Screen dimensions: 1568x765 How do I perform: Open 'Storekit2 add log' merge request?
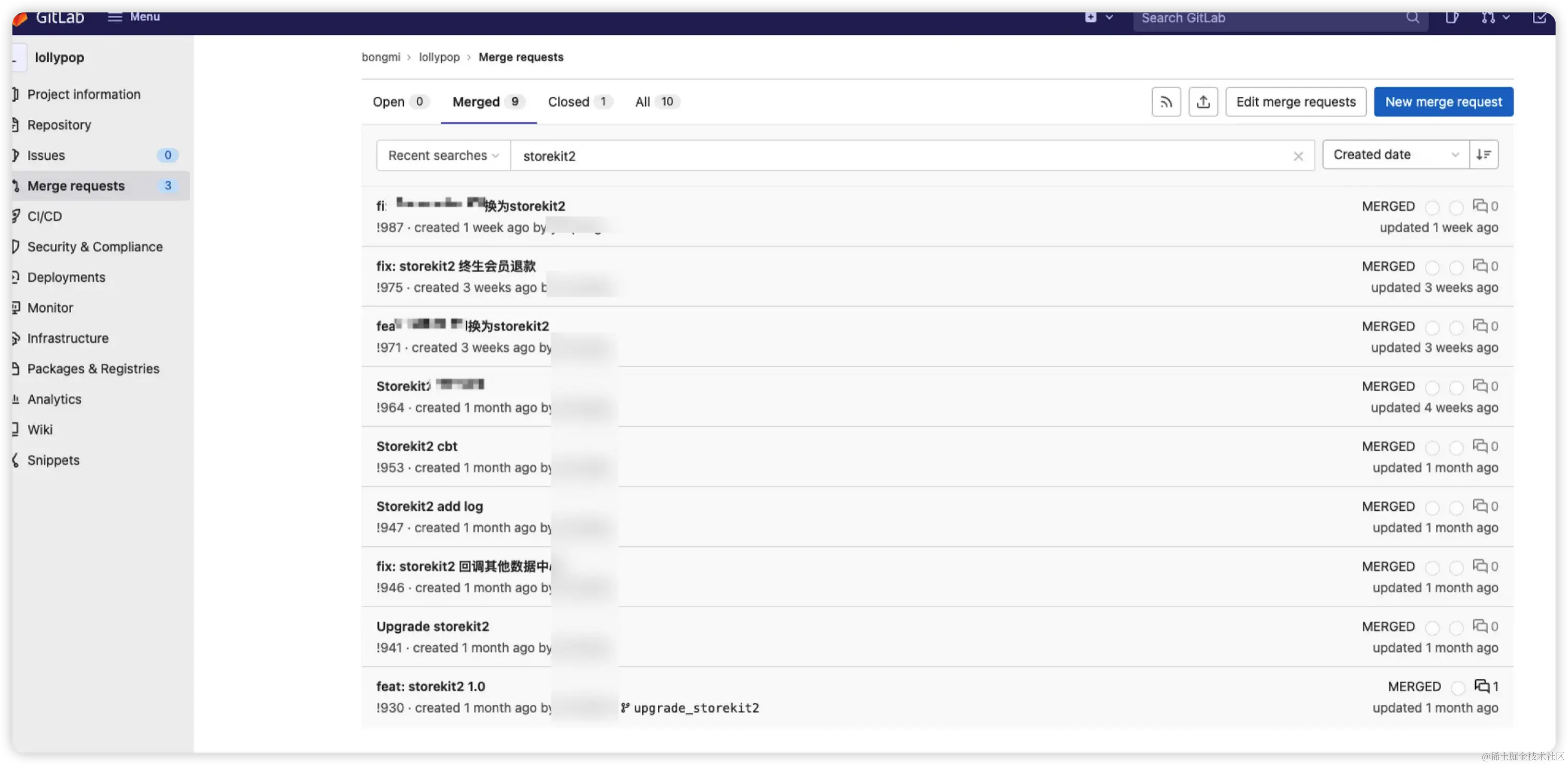pyautogui.click(x=429, y=506)
